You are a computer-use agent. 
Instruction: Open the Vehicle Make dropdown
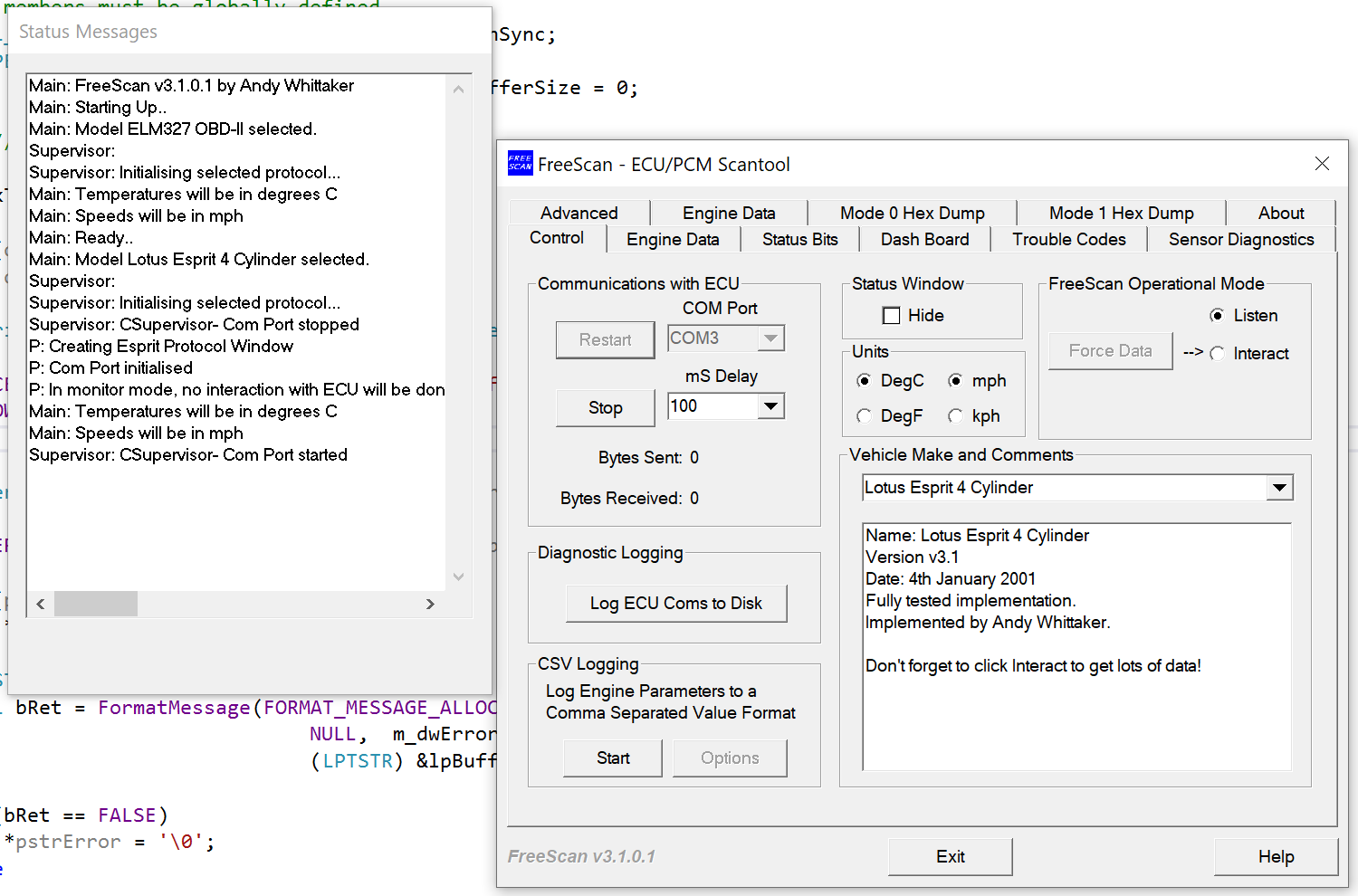1280,487
